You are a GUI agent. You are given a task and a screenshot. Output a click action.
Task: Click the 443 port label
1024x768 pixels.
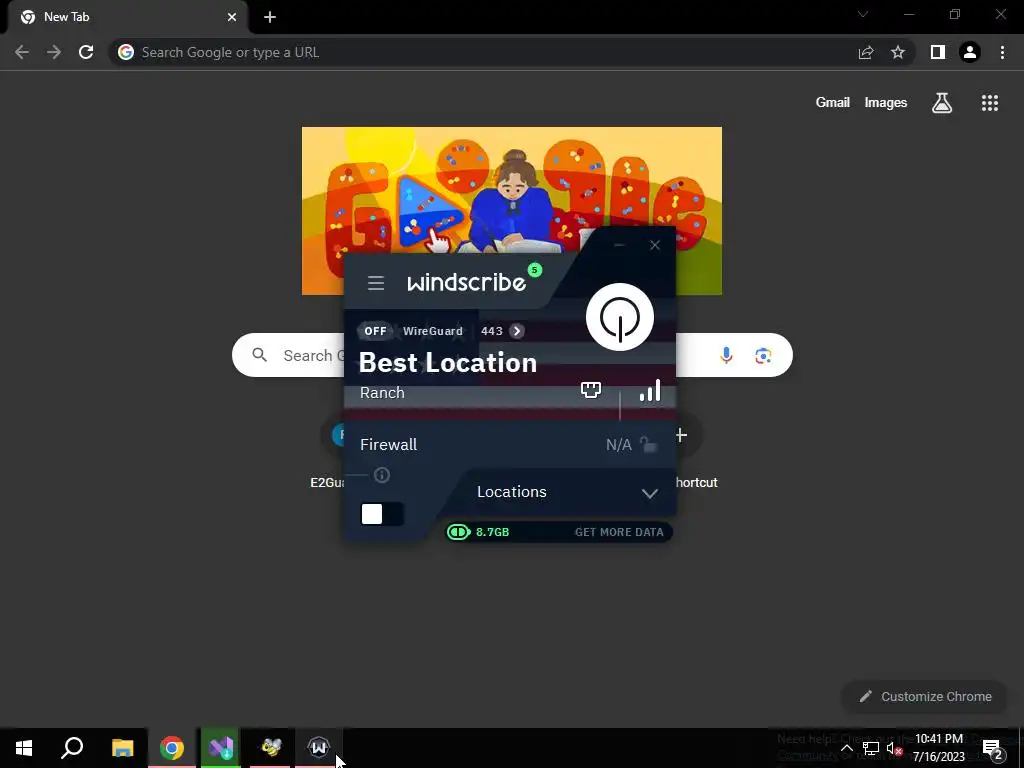[x=492, y=331]
